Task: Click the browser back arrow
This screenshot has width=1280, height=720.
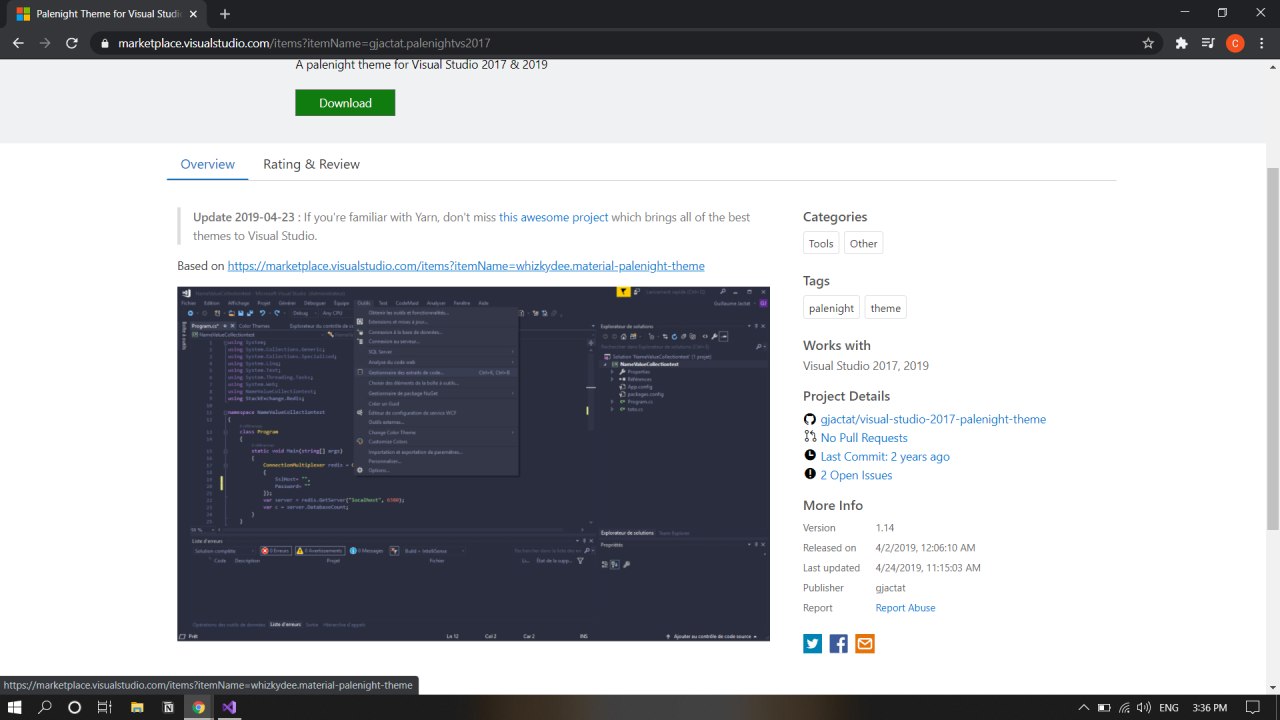Action: click(18, 43)
